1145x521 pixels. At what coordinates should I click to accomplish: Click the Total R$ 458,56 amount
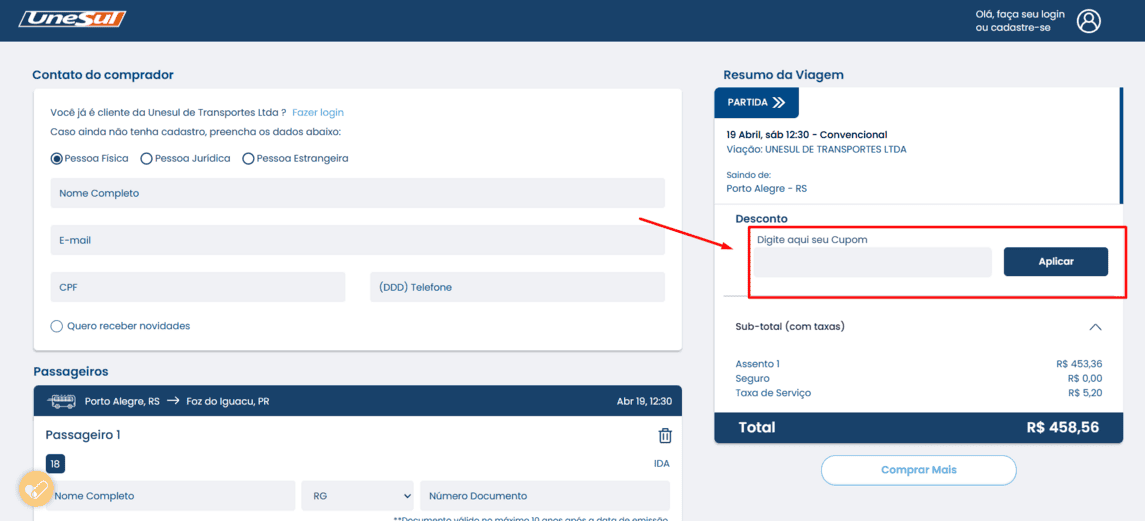[1062, 427]
